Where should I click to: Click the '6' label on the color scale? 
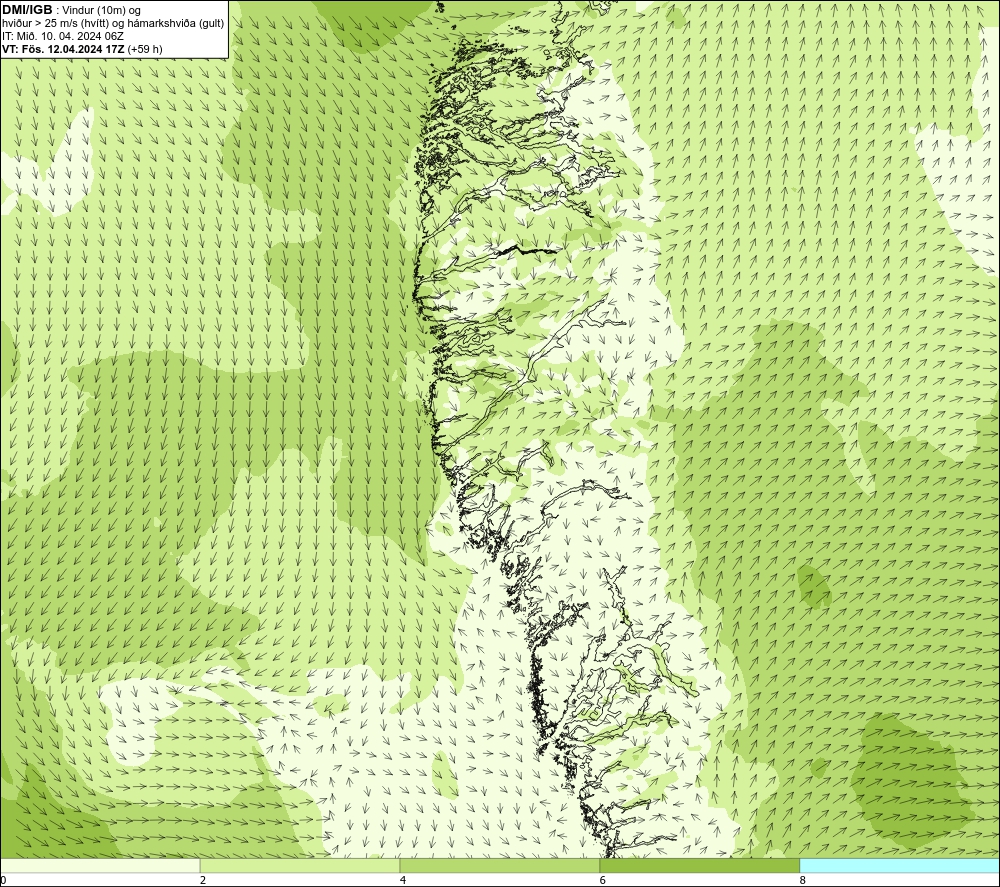pos(603,880)
